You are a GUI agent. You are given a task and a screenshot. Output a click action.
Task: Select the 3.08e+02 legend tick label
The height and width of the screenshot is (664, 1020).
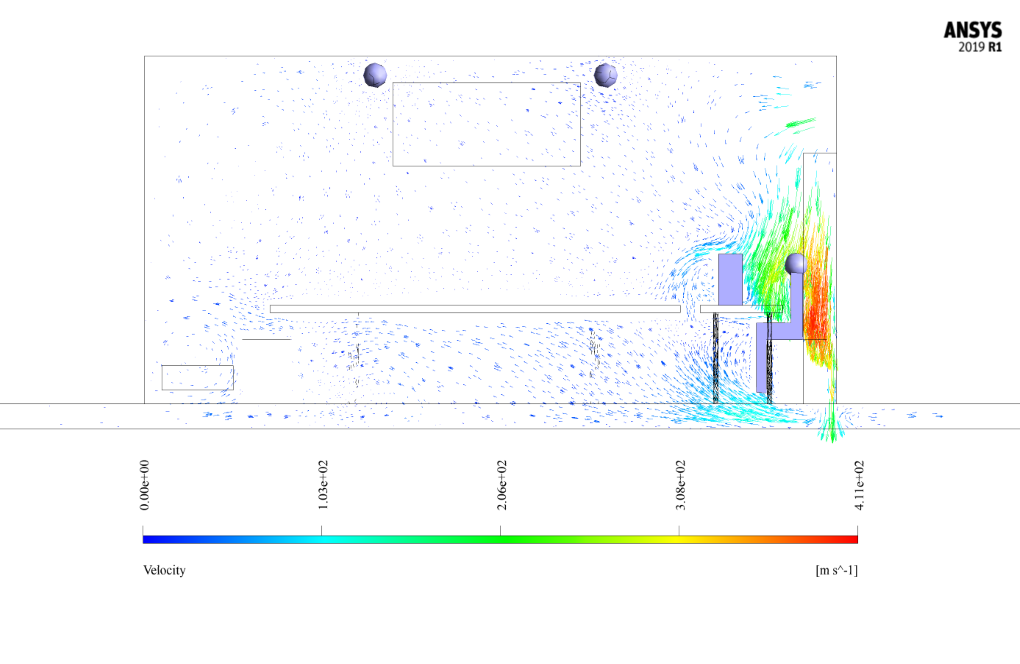point(680,485)
